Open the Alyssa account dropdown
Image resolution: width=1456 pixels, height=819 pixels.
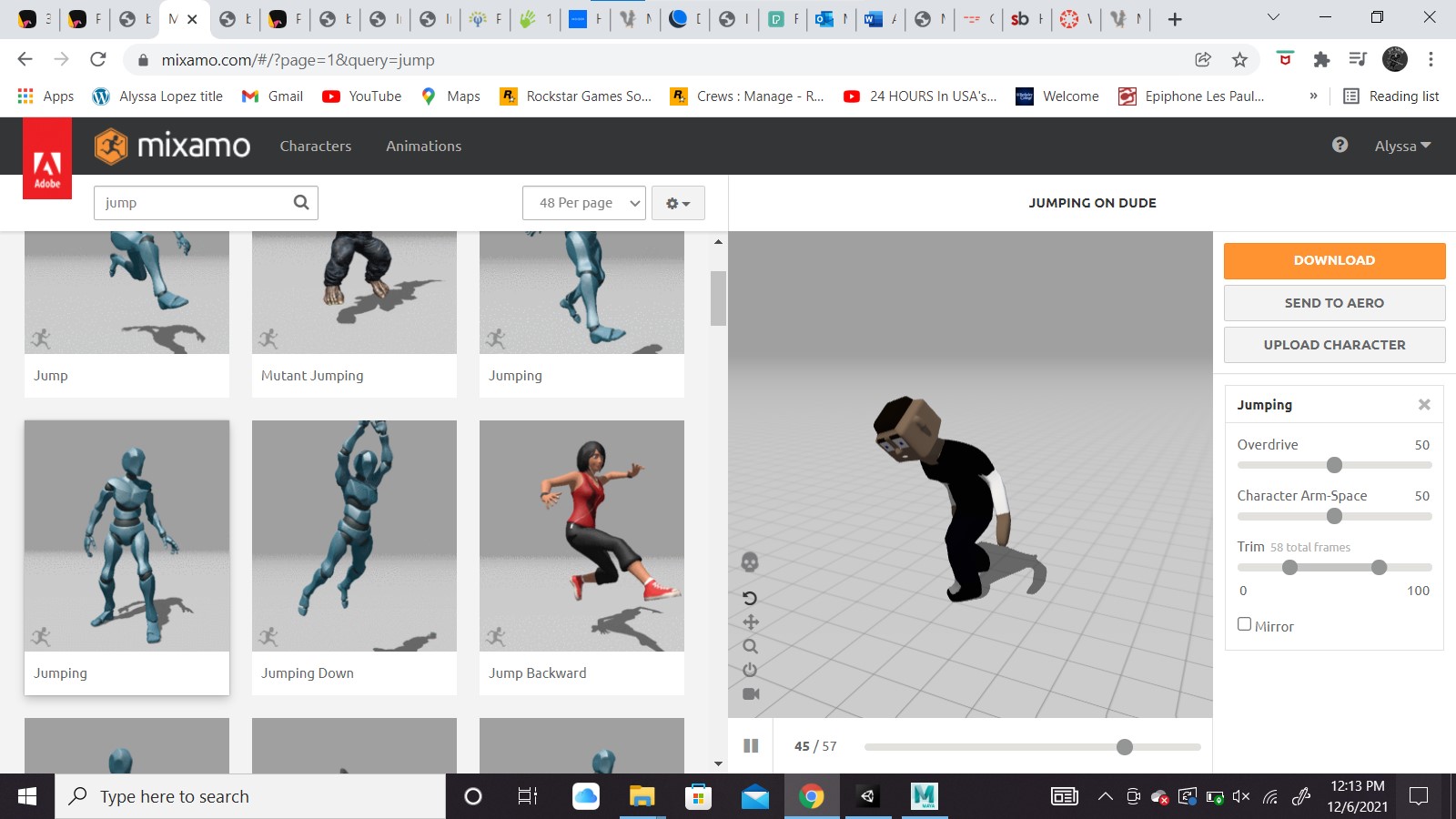pos(1402,146)
